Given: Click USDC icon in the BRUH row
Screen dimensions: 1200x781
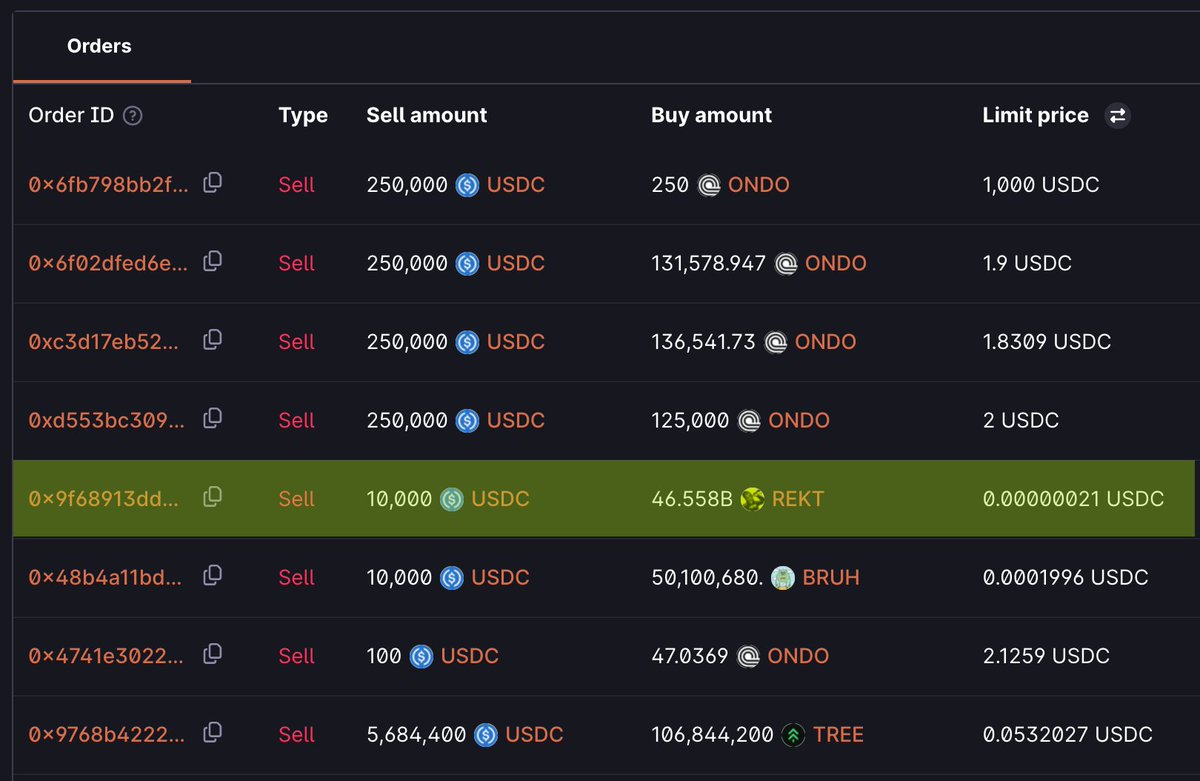Looking at the screenshot, I should (x=452, y=577).
